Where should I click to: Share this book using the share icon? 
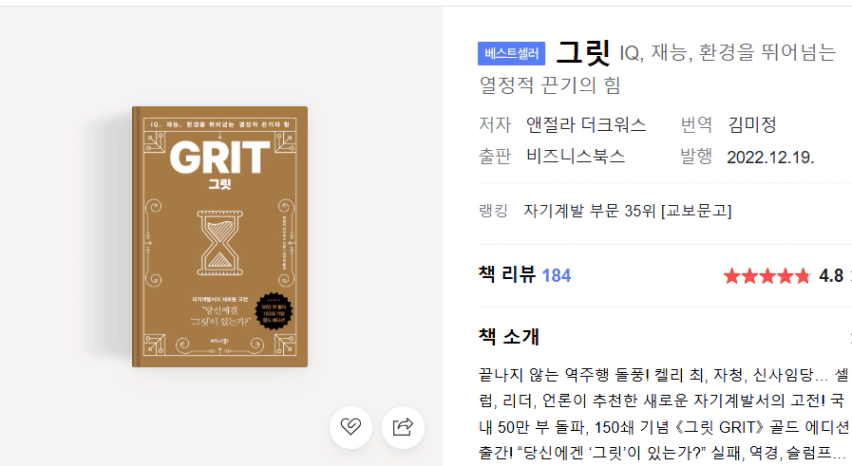[403, 427]
